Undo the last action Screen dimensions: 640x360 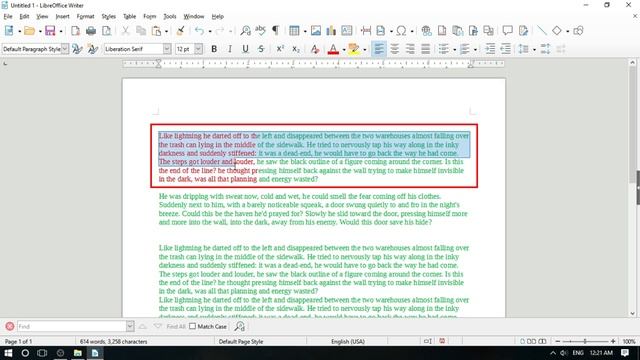click(x=199, y=31)
